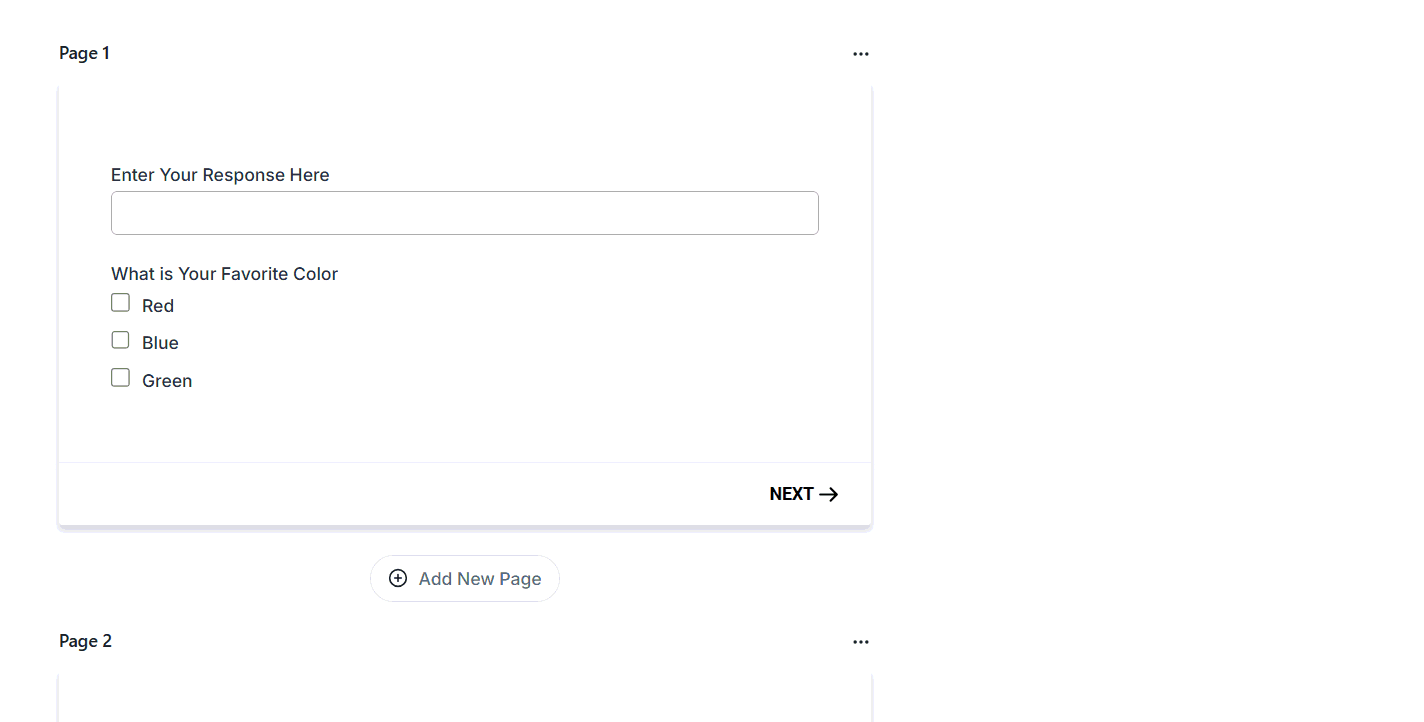
Task: Open Page 2 three-dot options menu
Action: 860,642
